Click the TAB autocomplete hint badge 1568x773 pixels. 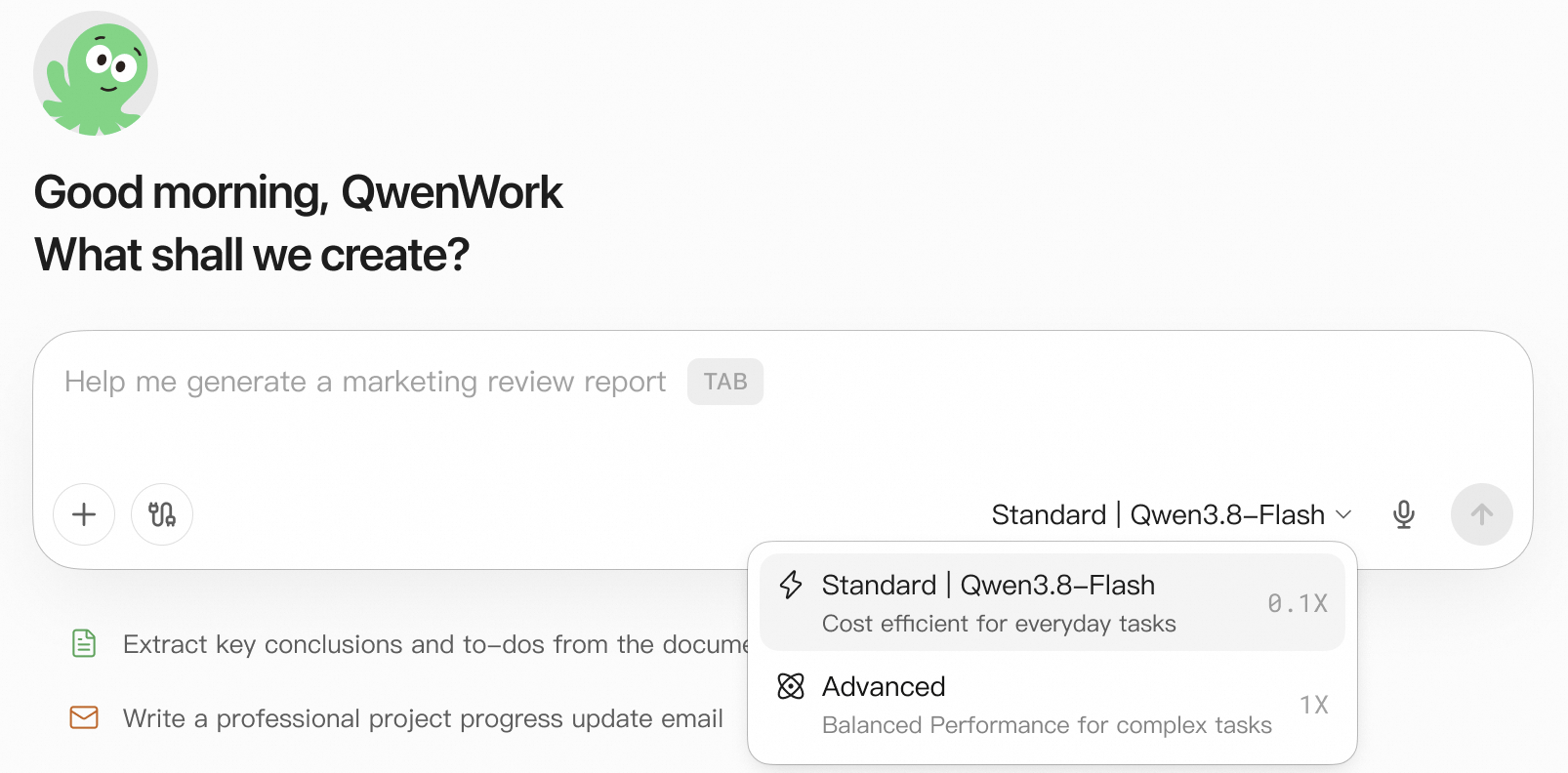(x=725, y=382)
